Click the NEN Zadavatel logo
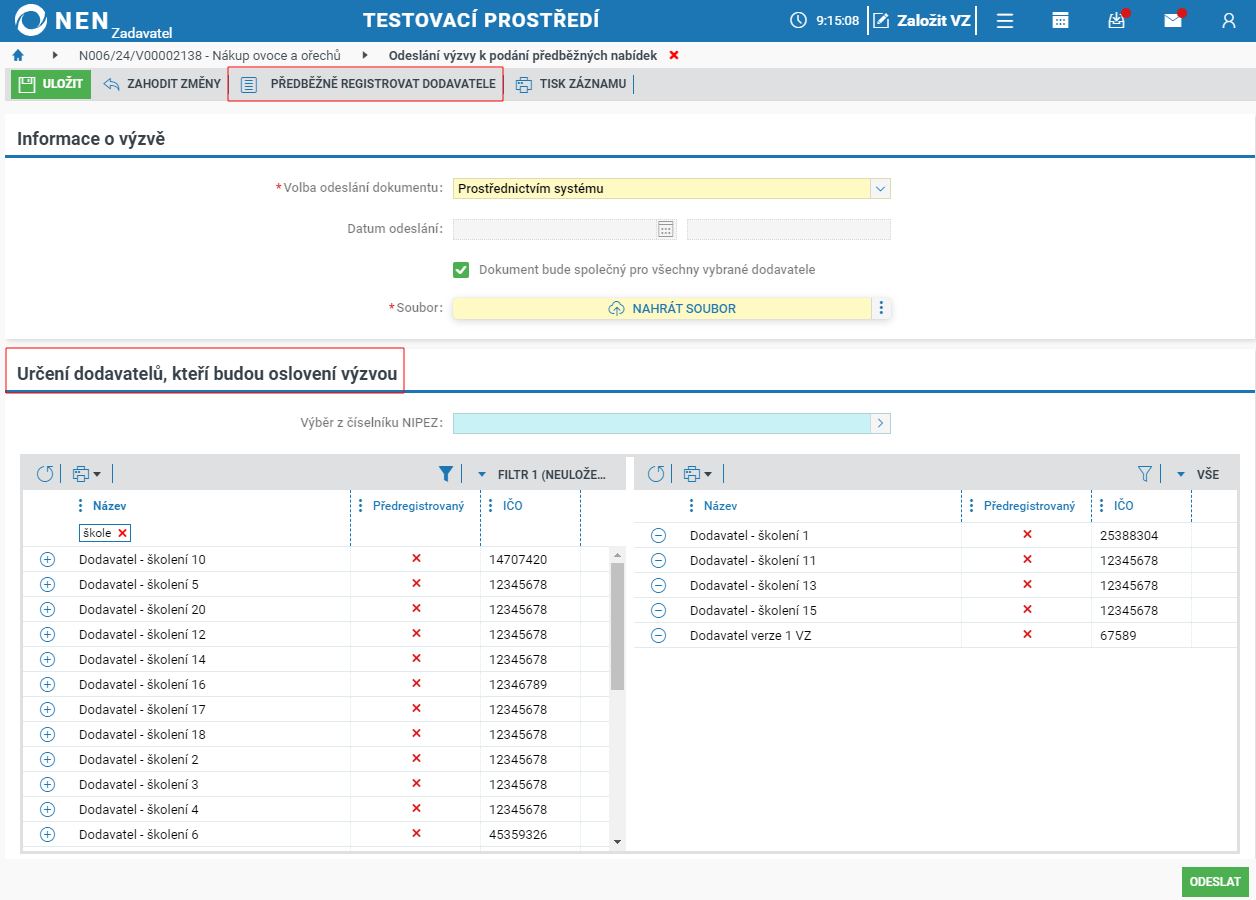The height and width of the screenshot is (900, 1256). (x=94, y=21)
